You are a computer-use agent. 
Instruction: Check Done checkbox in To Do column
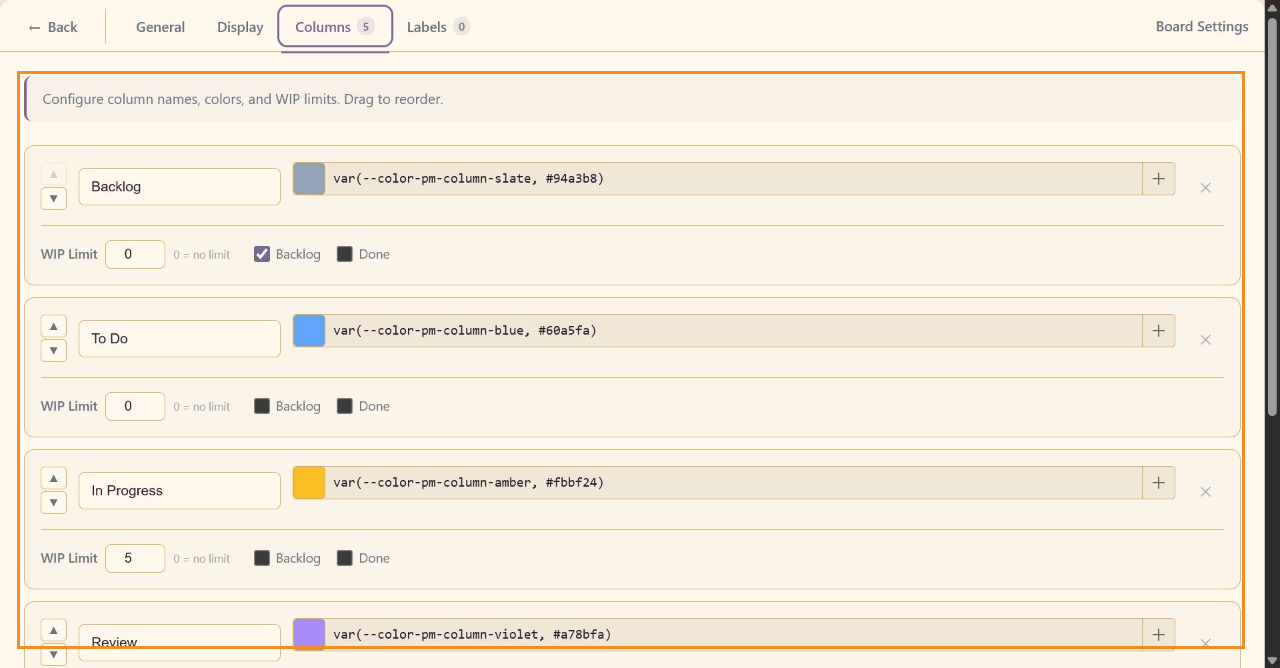[x=345, y=406]
